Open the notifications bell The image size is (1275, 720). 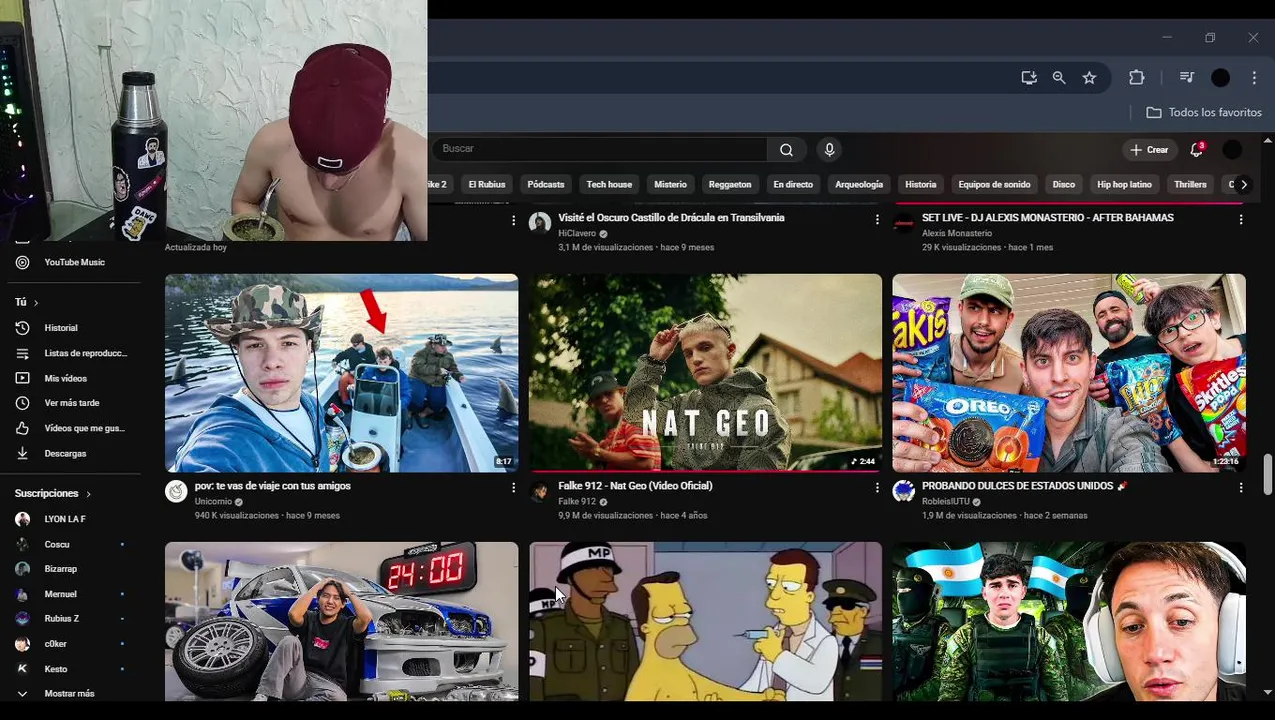(x=1196, y=150)
